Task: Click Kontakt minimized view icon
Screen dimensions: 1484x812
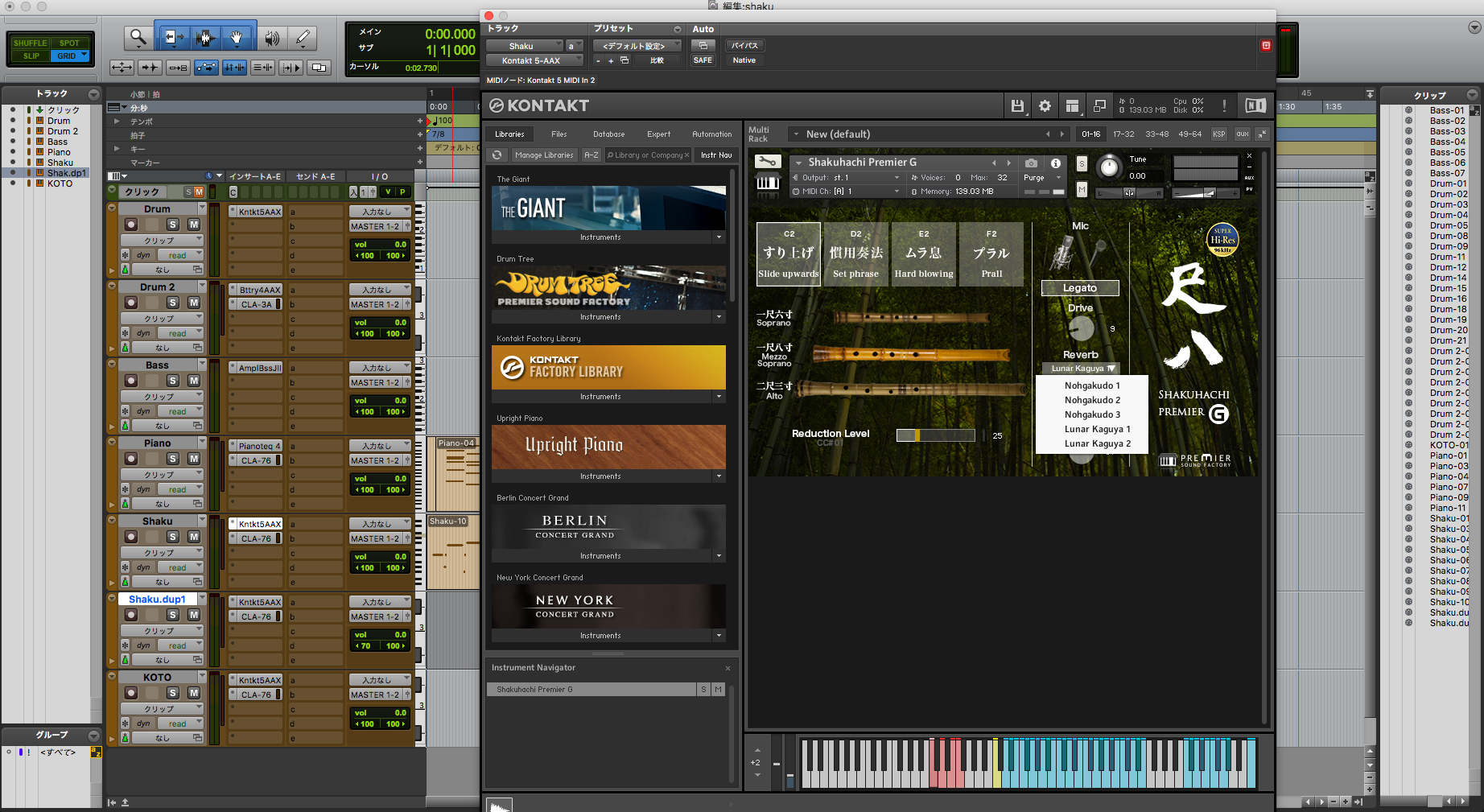Action: tap(1099, 105)
